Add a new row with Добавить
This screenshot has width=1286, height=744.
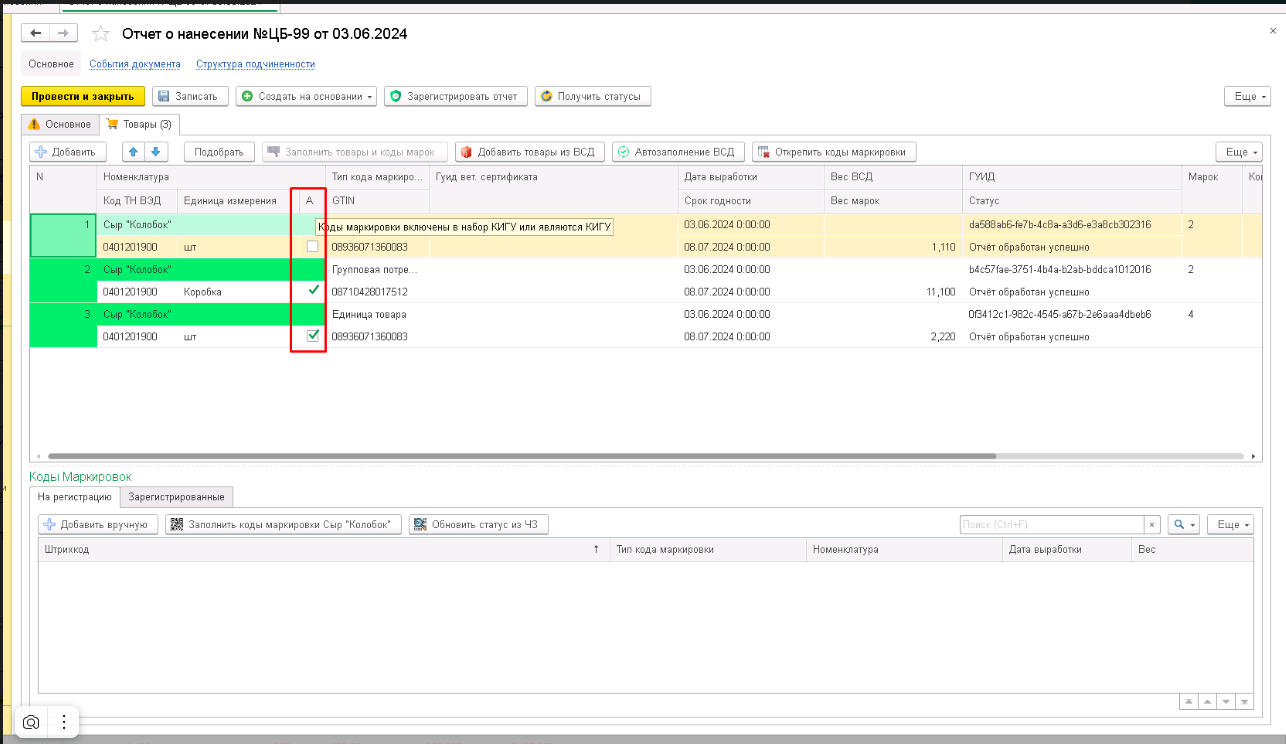(x=68, y=152)
